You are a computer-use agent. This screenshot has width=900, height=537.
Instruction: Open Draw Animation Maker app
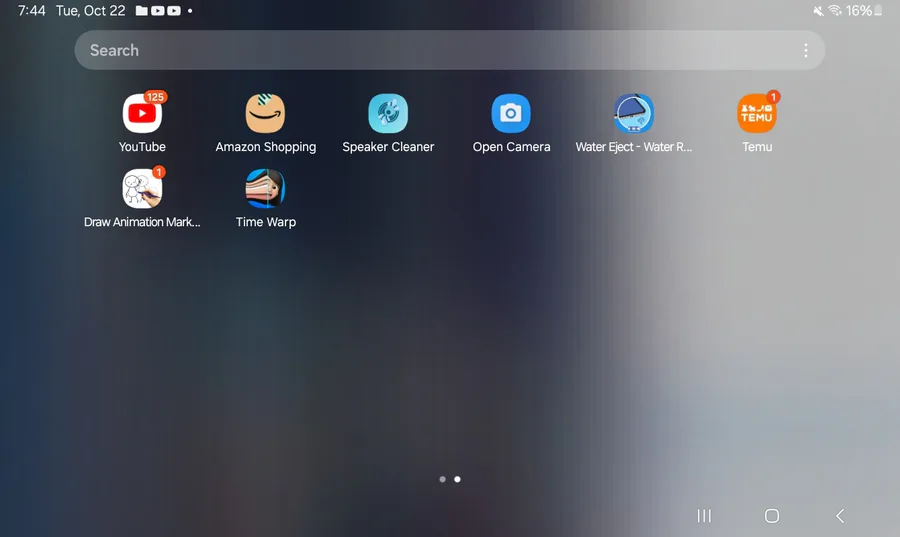tap(142, 189)
